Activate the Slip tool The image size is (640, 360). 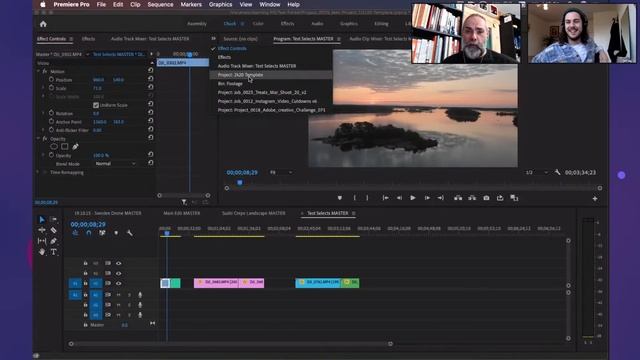pyautogui.click(x=42, y=241)
